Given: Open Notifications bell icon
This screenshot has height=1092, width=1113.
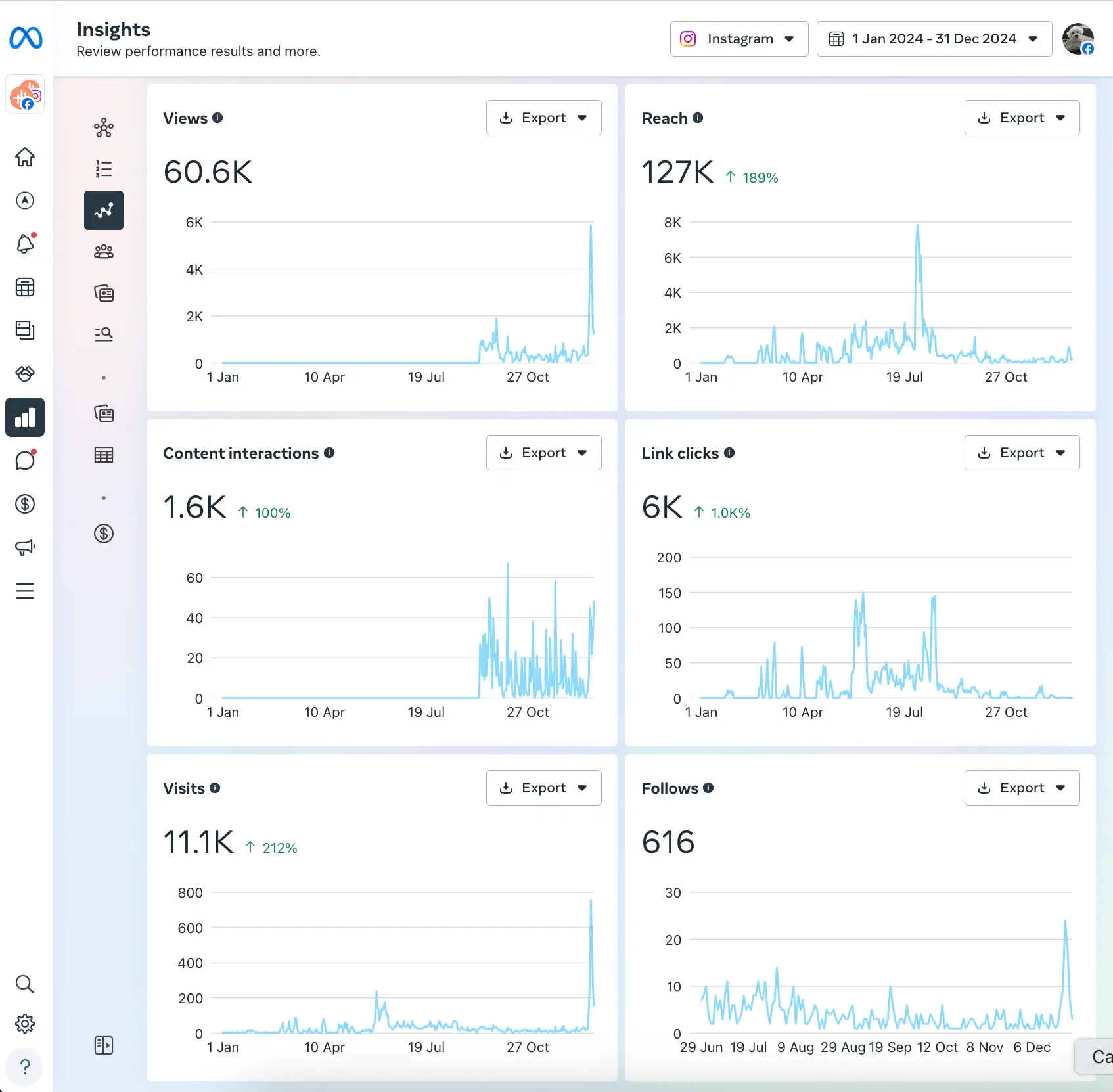Looking at the screenshot, I should (25, 244).
